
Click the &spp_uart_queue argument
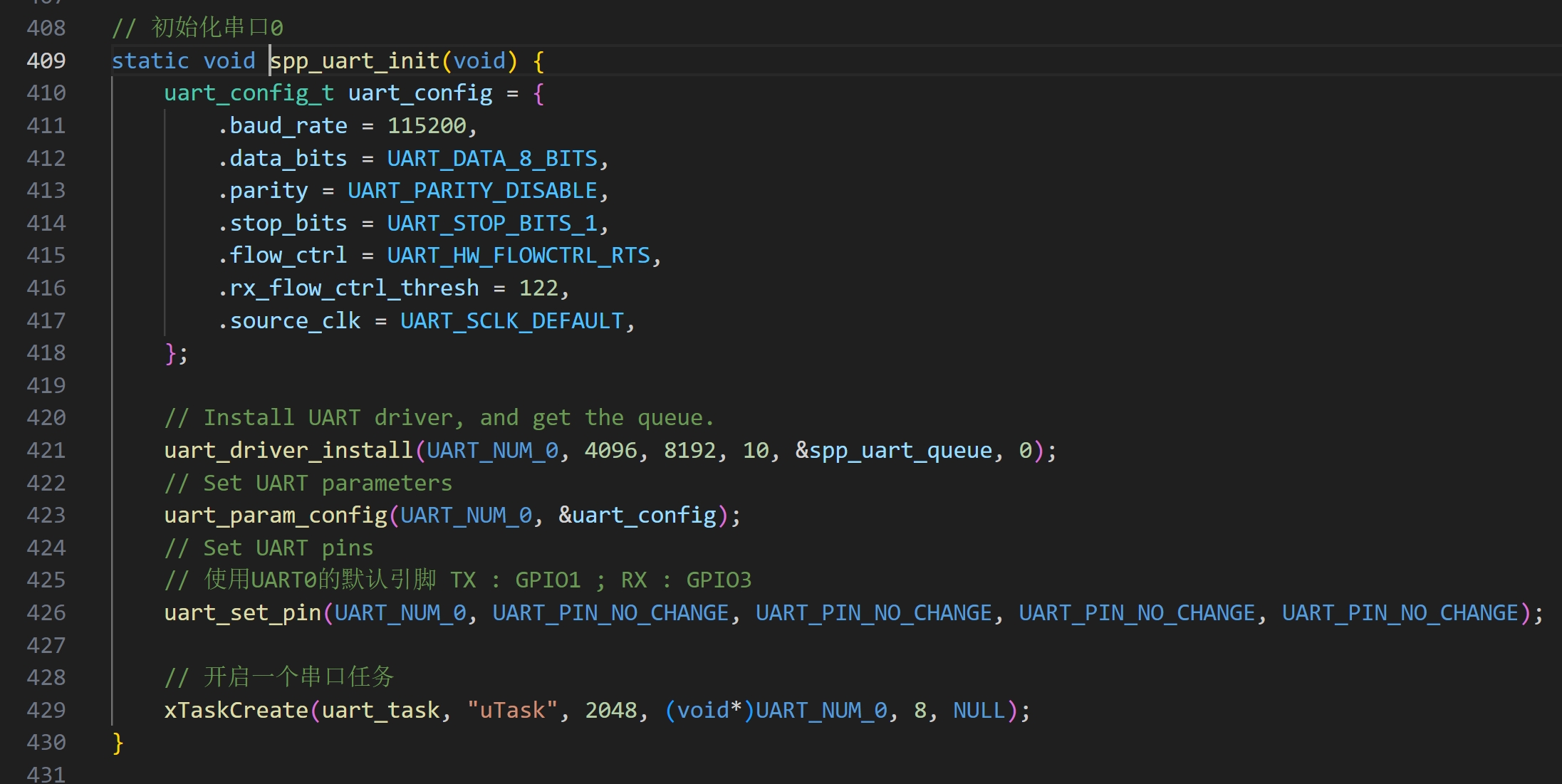893,450
